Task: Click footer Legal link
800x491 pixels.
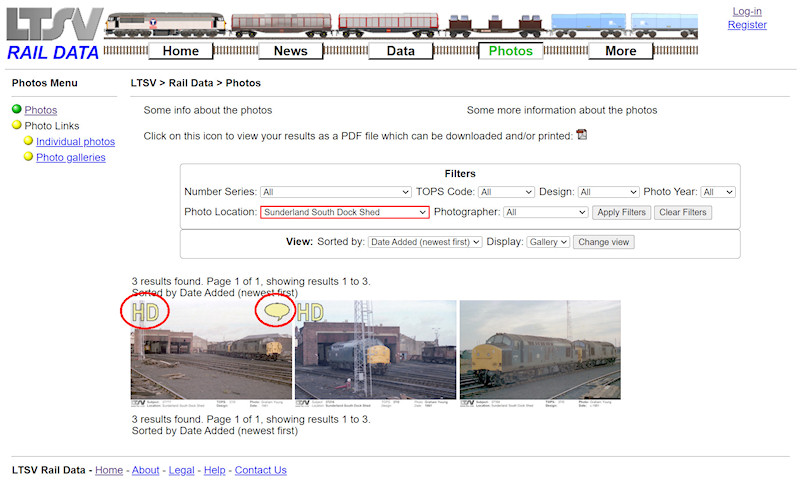Action: (182, 470)
